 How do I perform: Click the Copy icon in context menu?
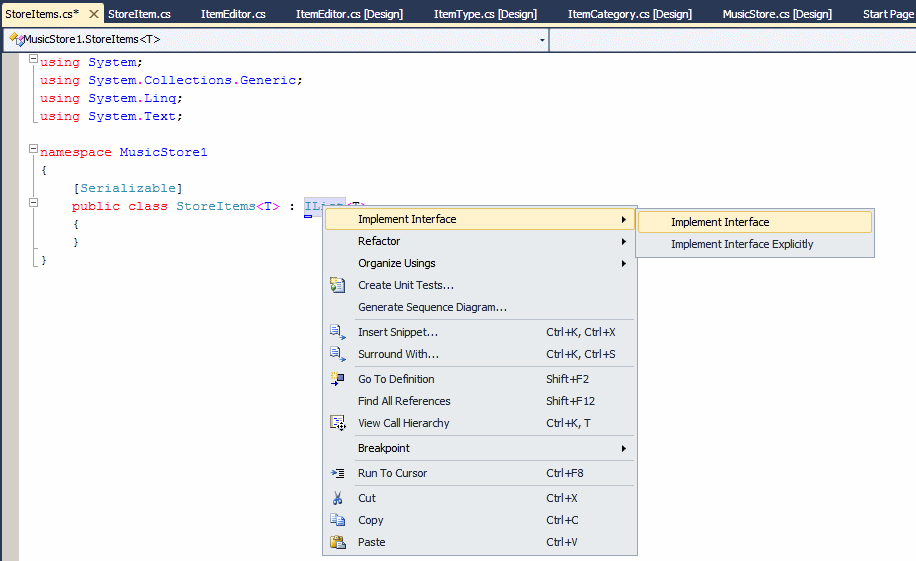pos(338,520)
